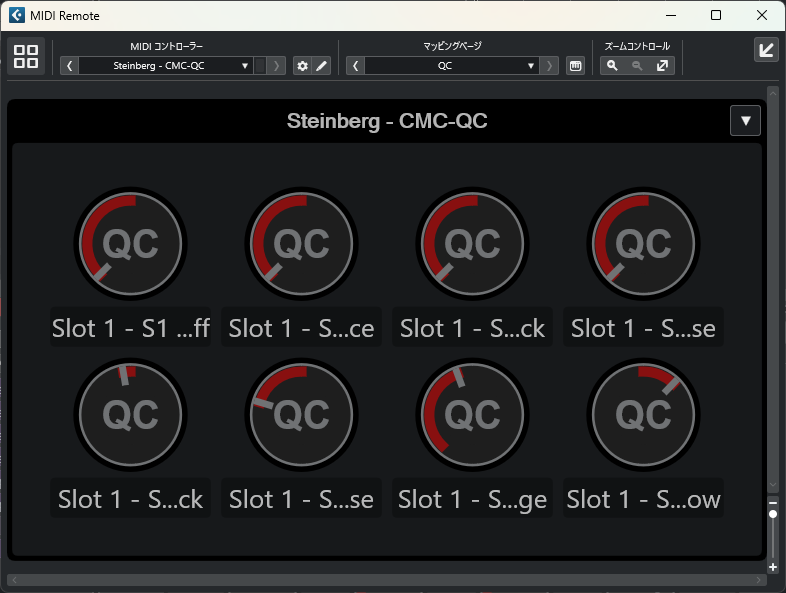Click the 'Steinberg - CMC-QC' surface title
Viewport: 786px width, 593px height.
pos(386,121)
